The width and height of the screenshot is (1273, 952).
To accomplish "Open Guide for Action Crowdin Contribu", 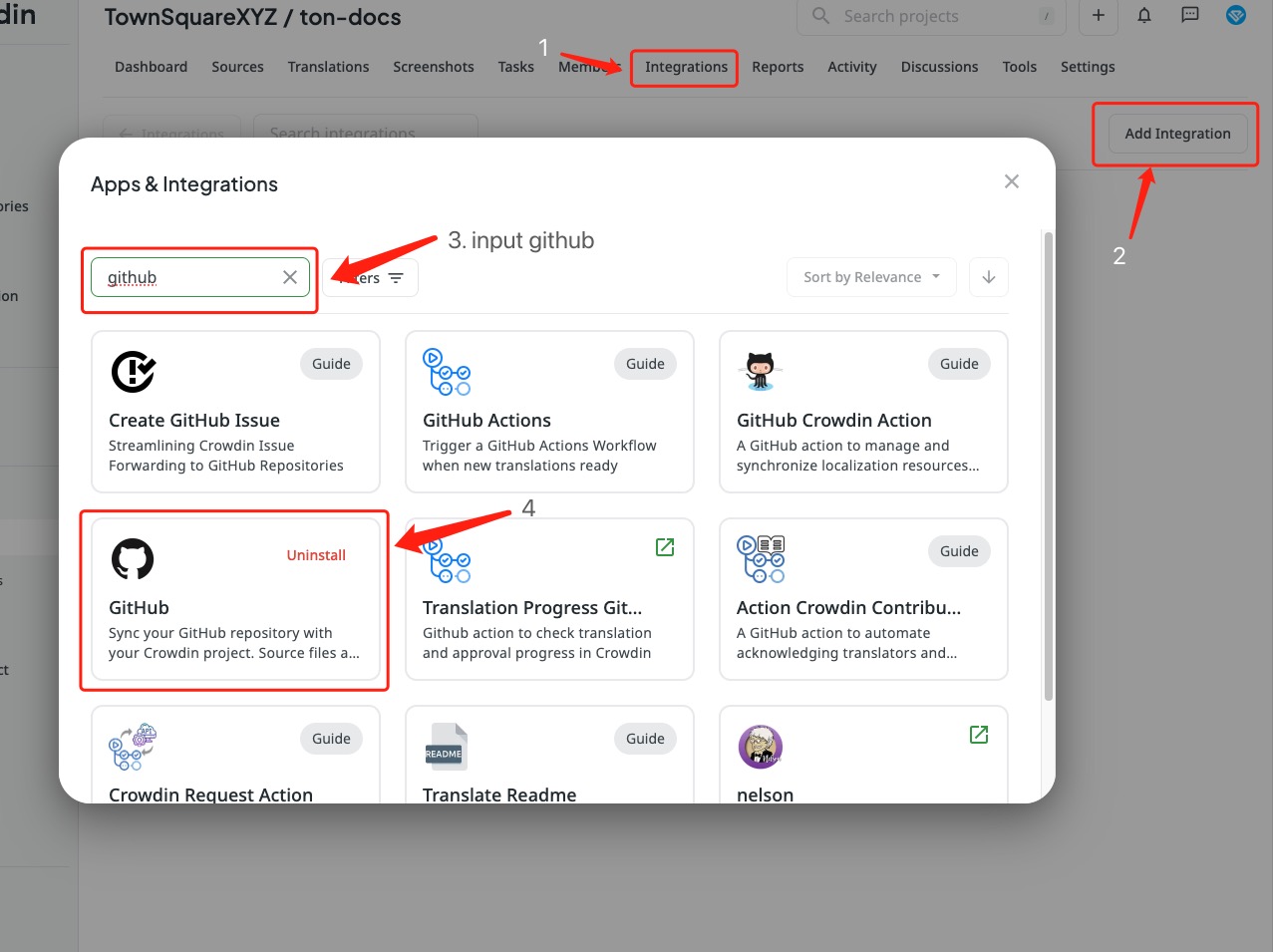I will [x=959, y=551].
